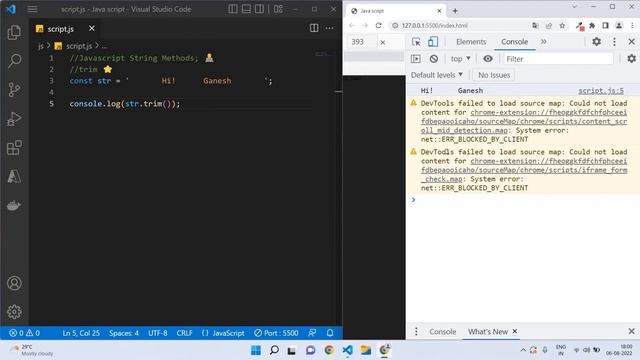Screen dimensions: 640x360
Task: Customize layout icon in title bar
Action: coord(278,9)
